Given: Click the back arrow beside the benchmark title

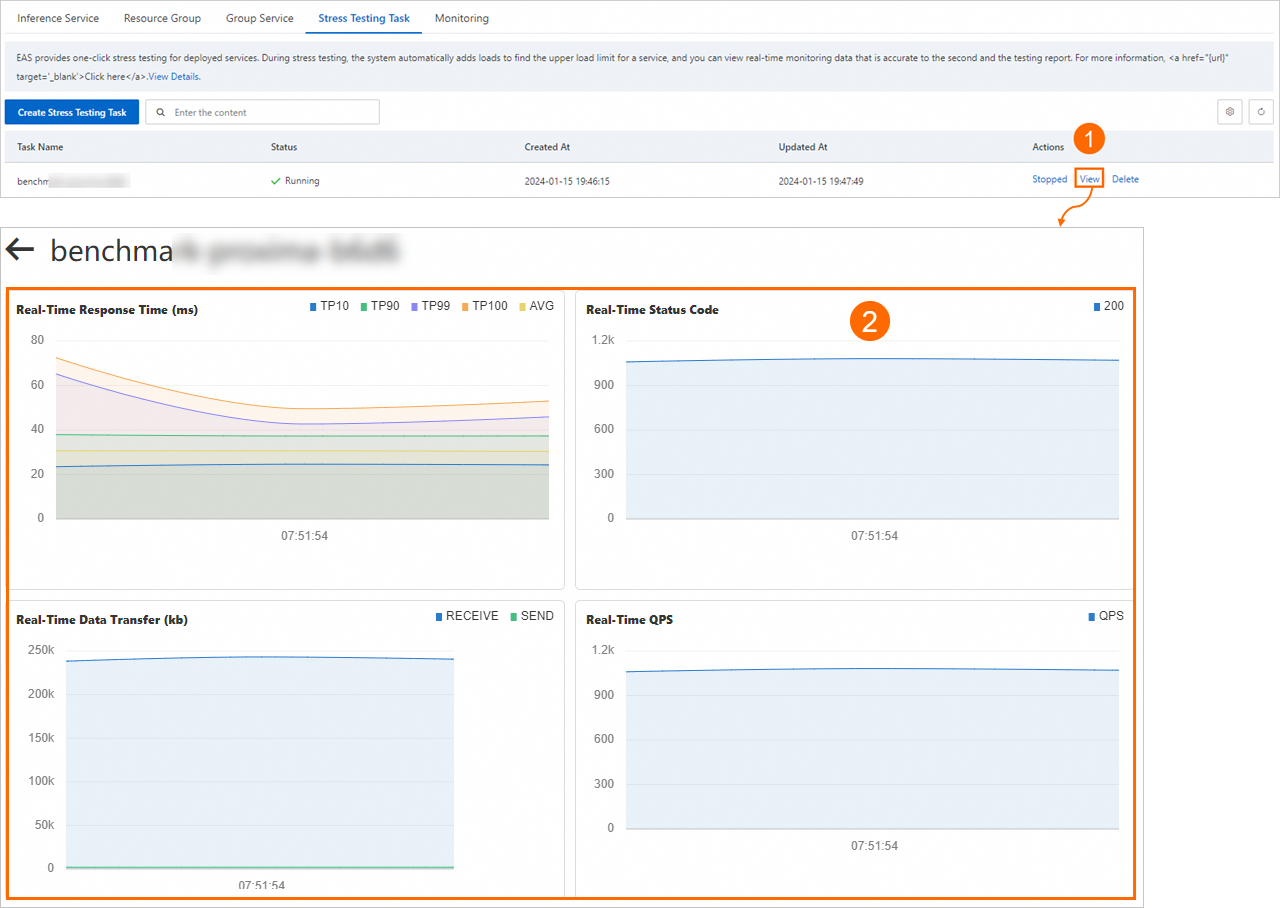Looking at the screenshot, I should point(20,249).
